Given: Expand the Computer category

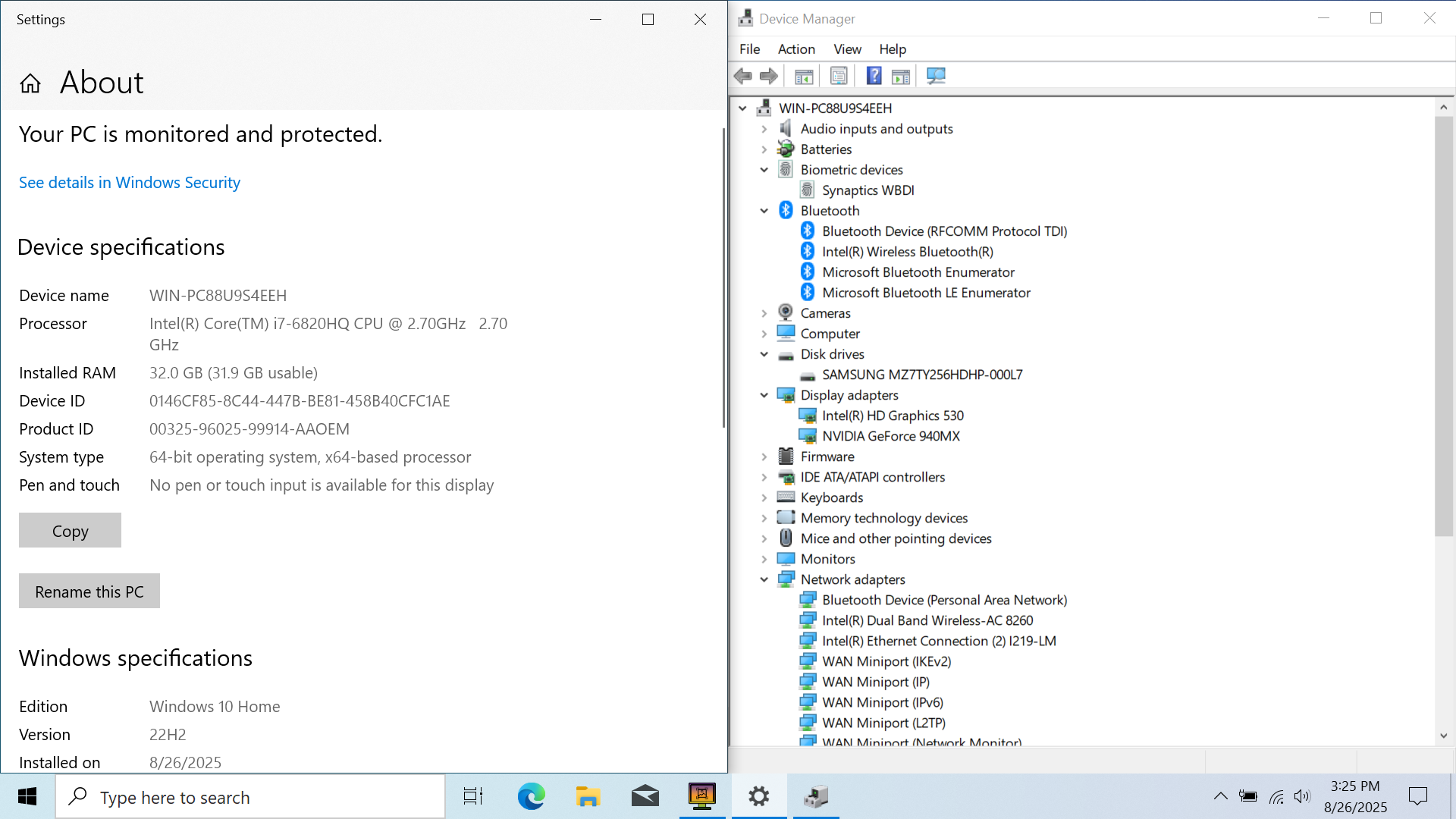Looking at the screenshot, I should 764,334.
